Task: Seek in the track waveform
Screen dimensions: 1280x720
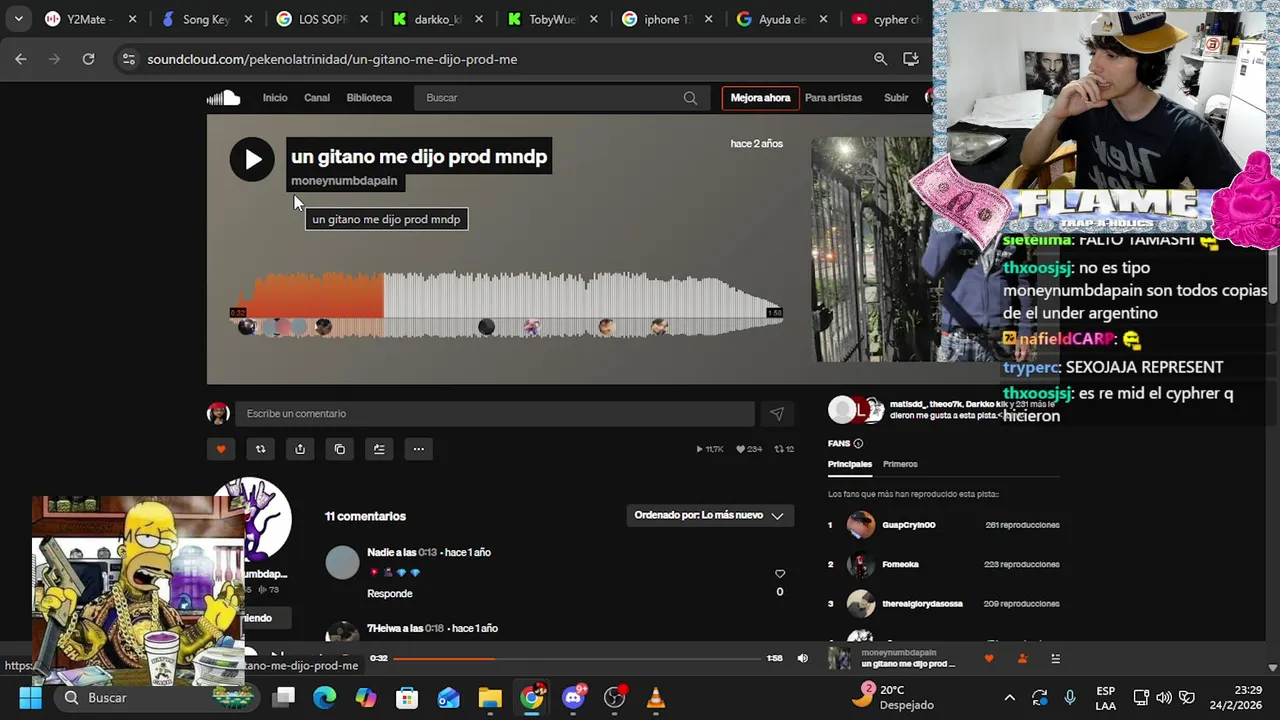Action: pos(508,305)
